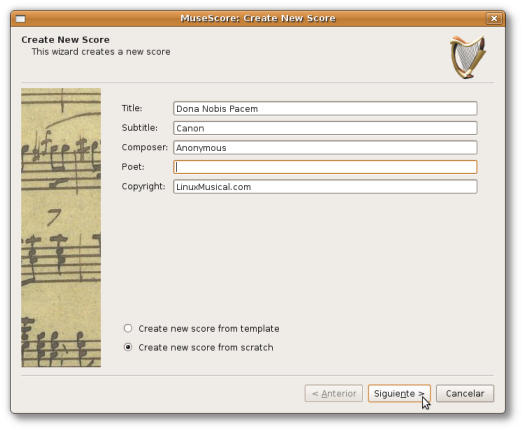Click the Siguiente button
Image resolution: width=523 pixels, height=431 pixels.
(399, 394)
